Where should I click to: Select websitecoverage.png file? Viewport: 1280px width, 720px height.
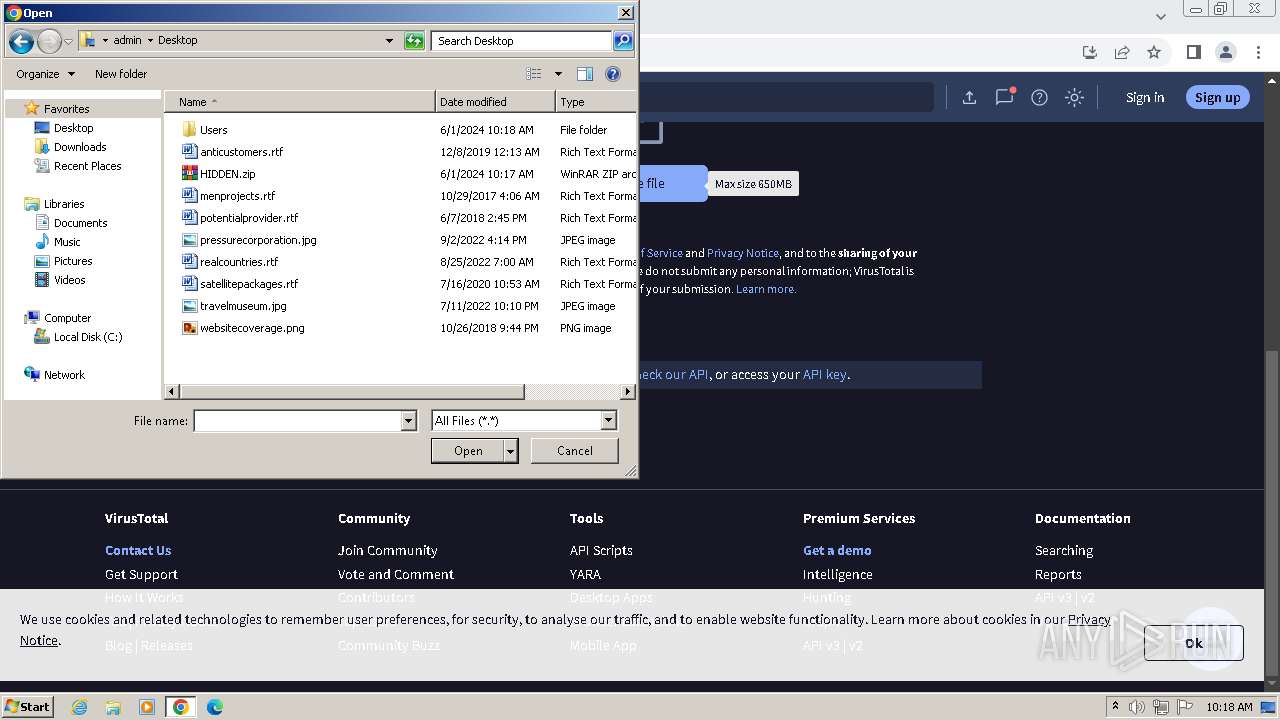[x=252, y=328]
